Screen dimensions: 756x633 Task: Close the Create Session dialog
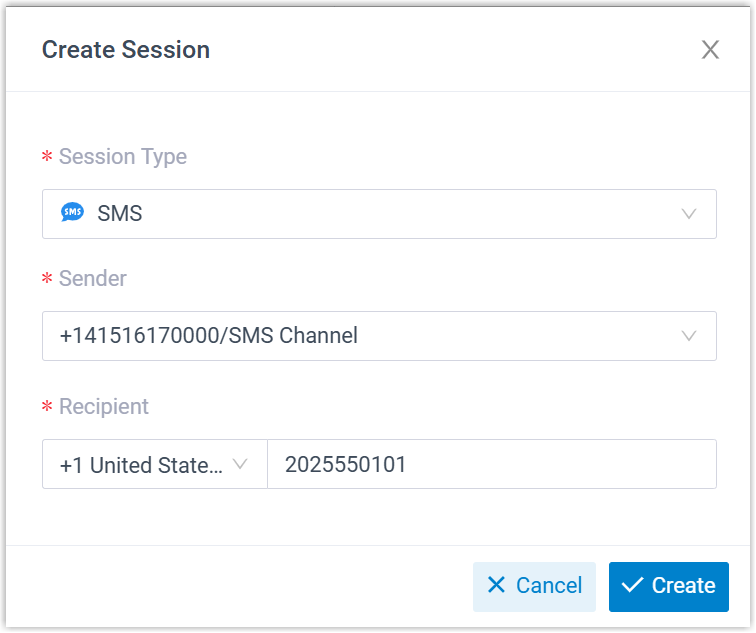710,50
